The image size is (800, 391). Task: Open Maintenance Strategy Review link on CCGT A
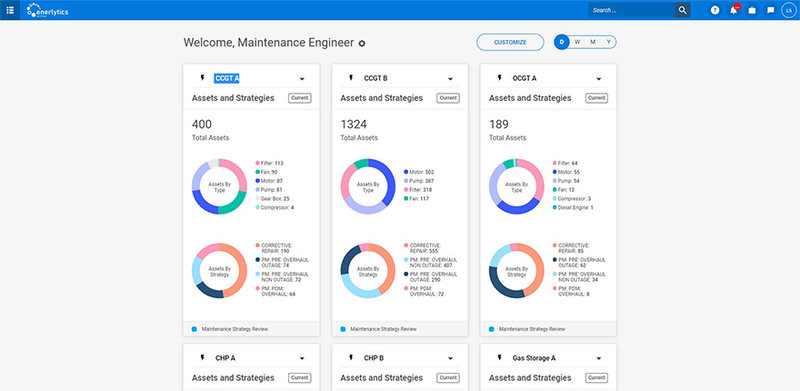[235, 329]
